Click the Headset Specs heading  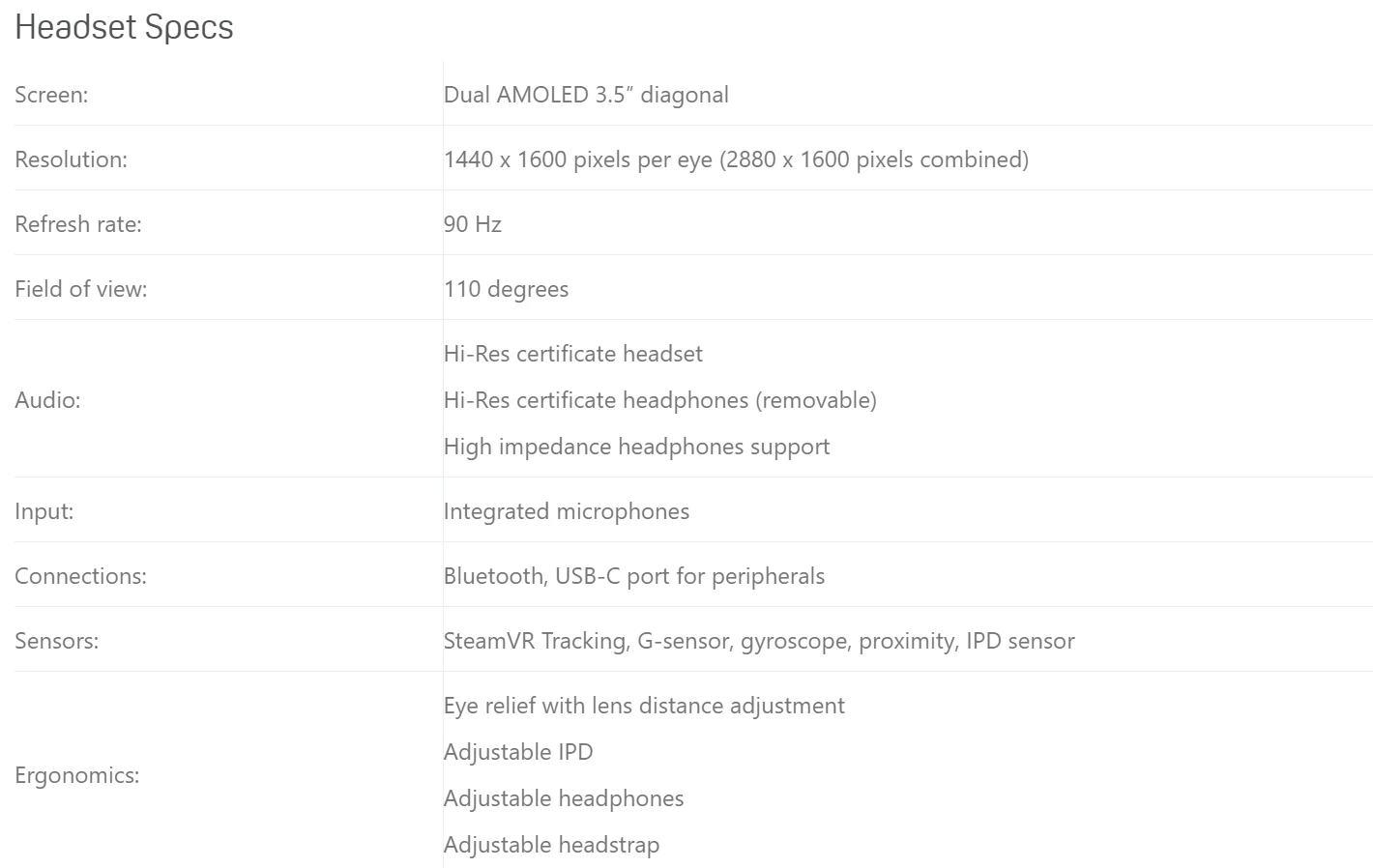pos(124,27)
